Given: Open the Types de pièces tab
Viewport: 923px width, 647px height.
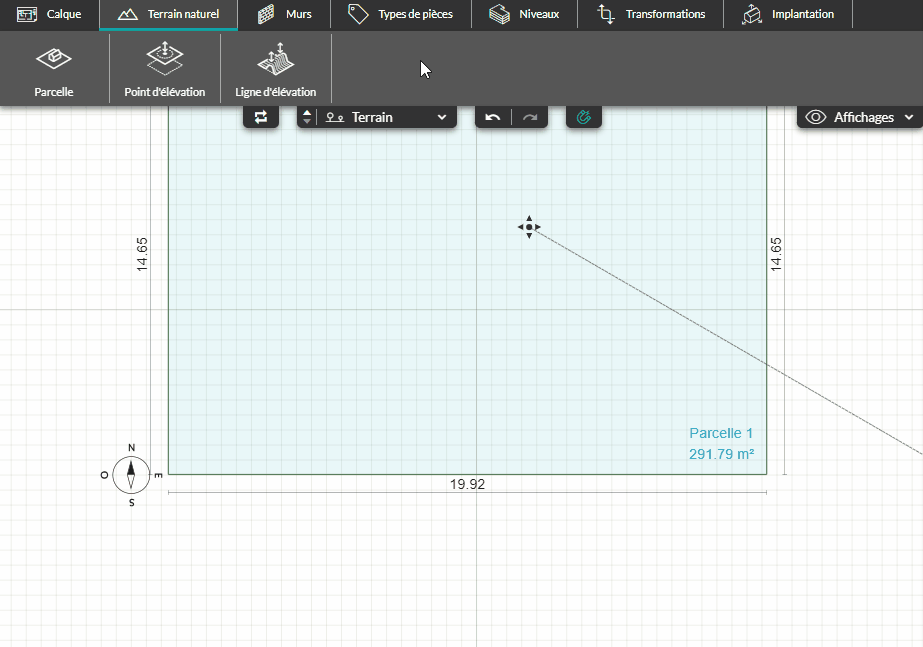Looking at the screenshot, I should [x=401, y=14].
